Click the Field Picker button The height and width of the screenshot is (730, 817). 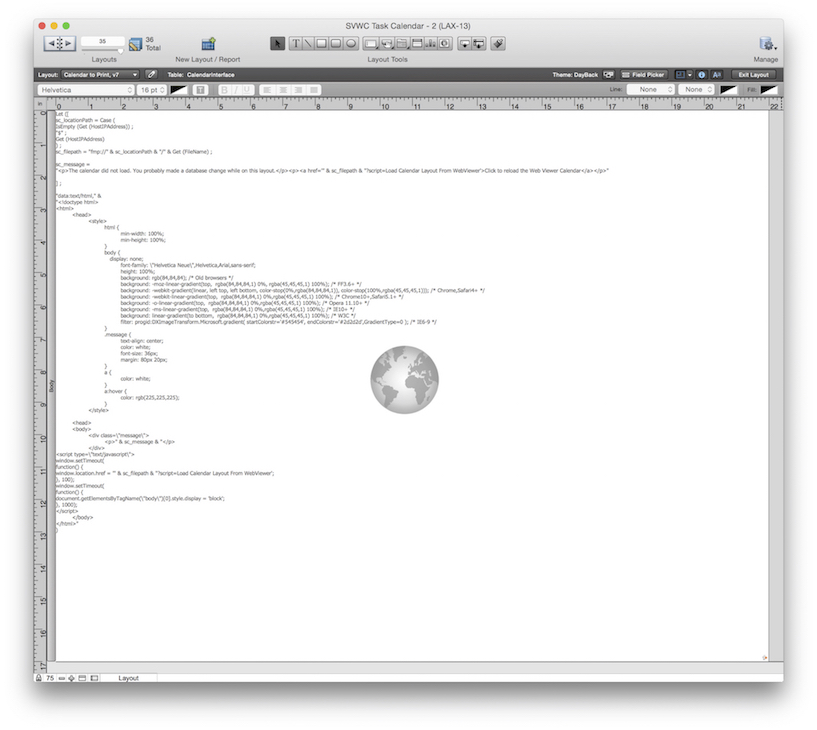[x=644, y=75]
